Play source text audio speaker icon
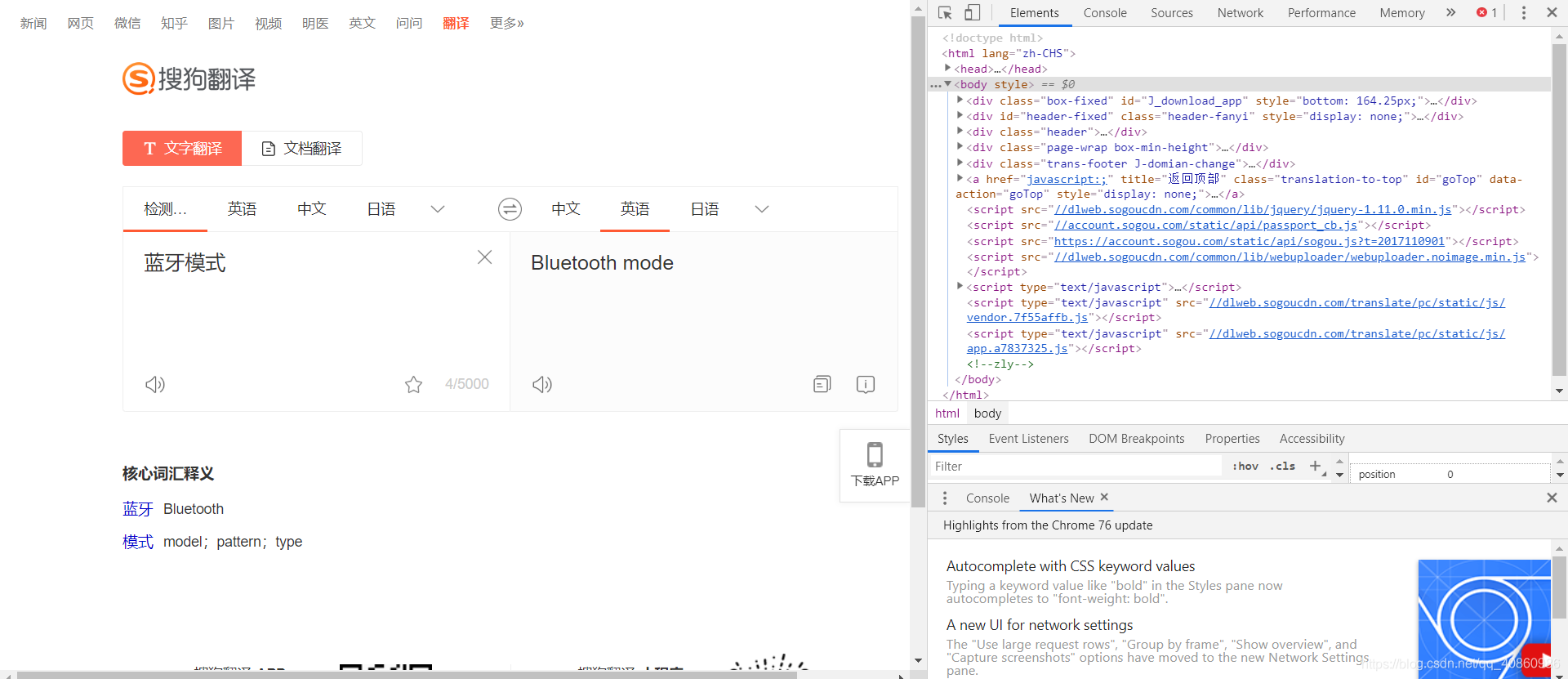This screenshot has width=1568, height=679. click(155, 384)
